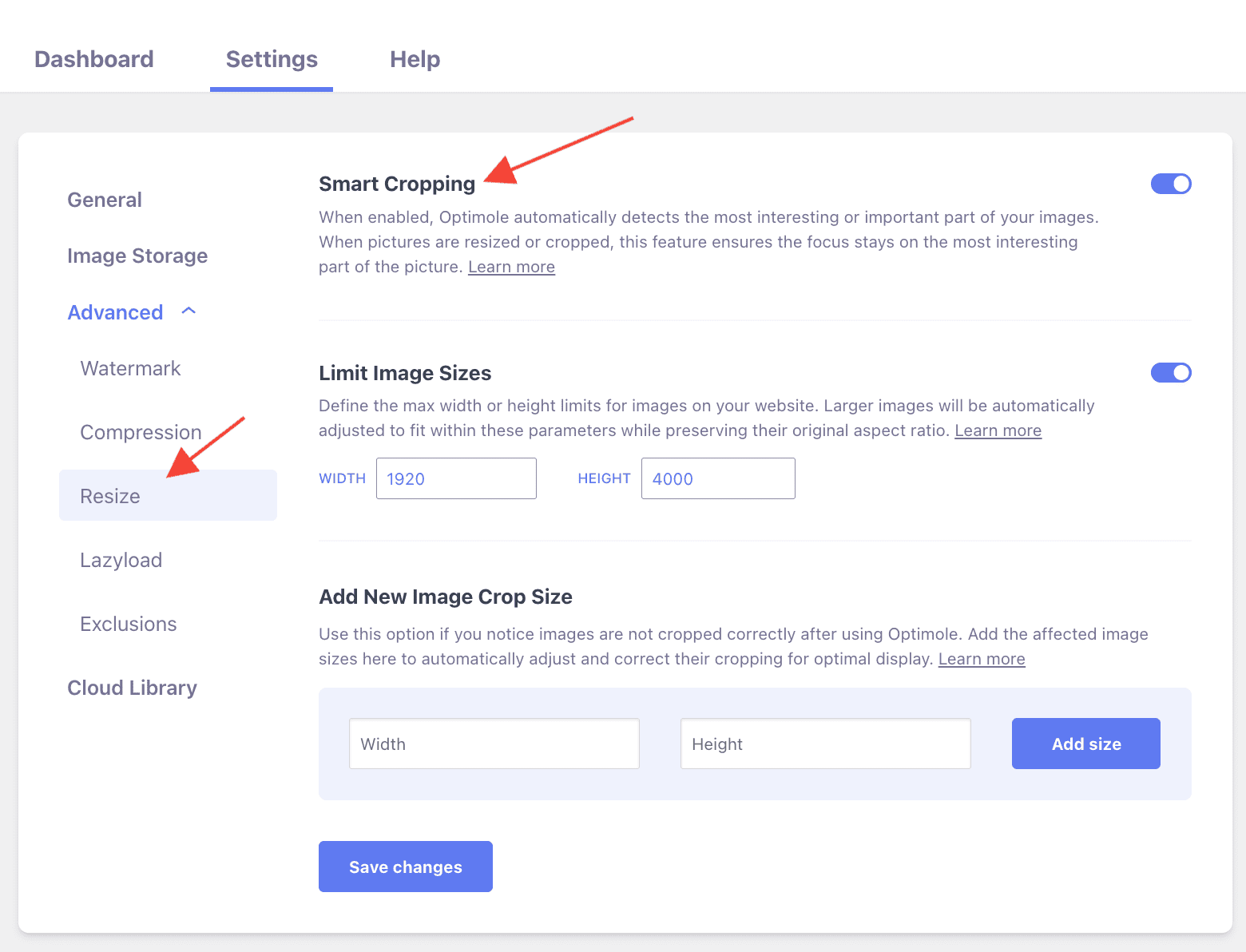Turn off Limit Image Sizes toggle

pyautogui.click(x=1170, y=373)
